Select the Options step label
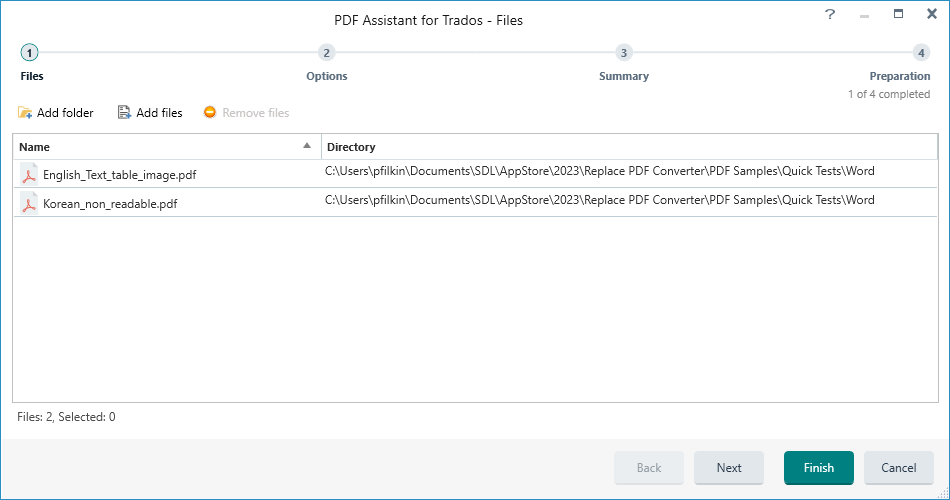The height and width of the screenshot is (500, 950). [327, 76]
